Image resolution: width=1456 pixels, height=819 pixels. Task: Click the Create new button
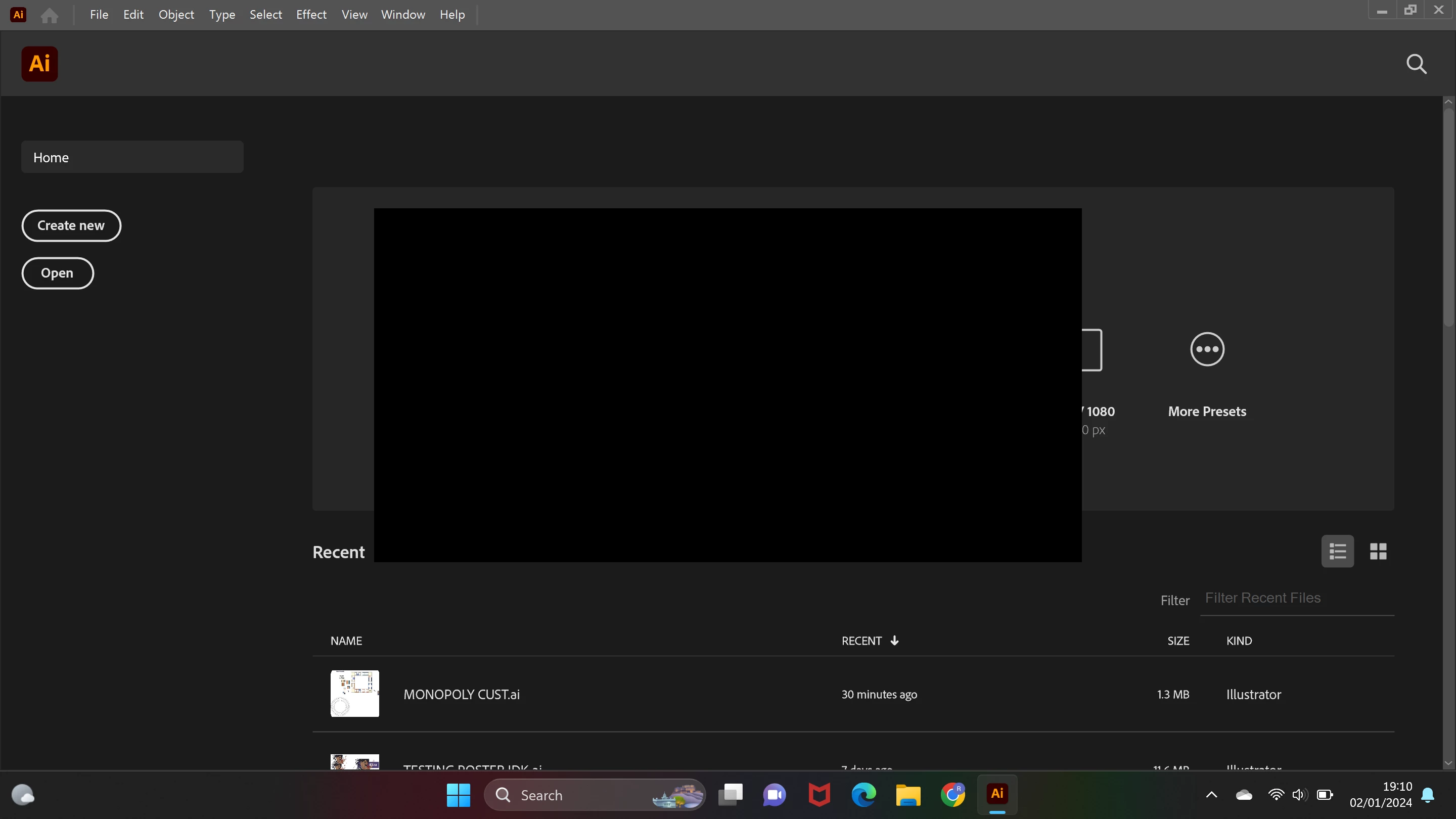point(71,225)
